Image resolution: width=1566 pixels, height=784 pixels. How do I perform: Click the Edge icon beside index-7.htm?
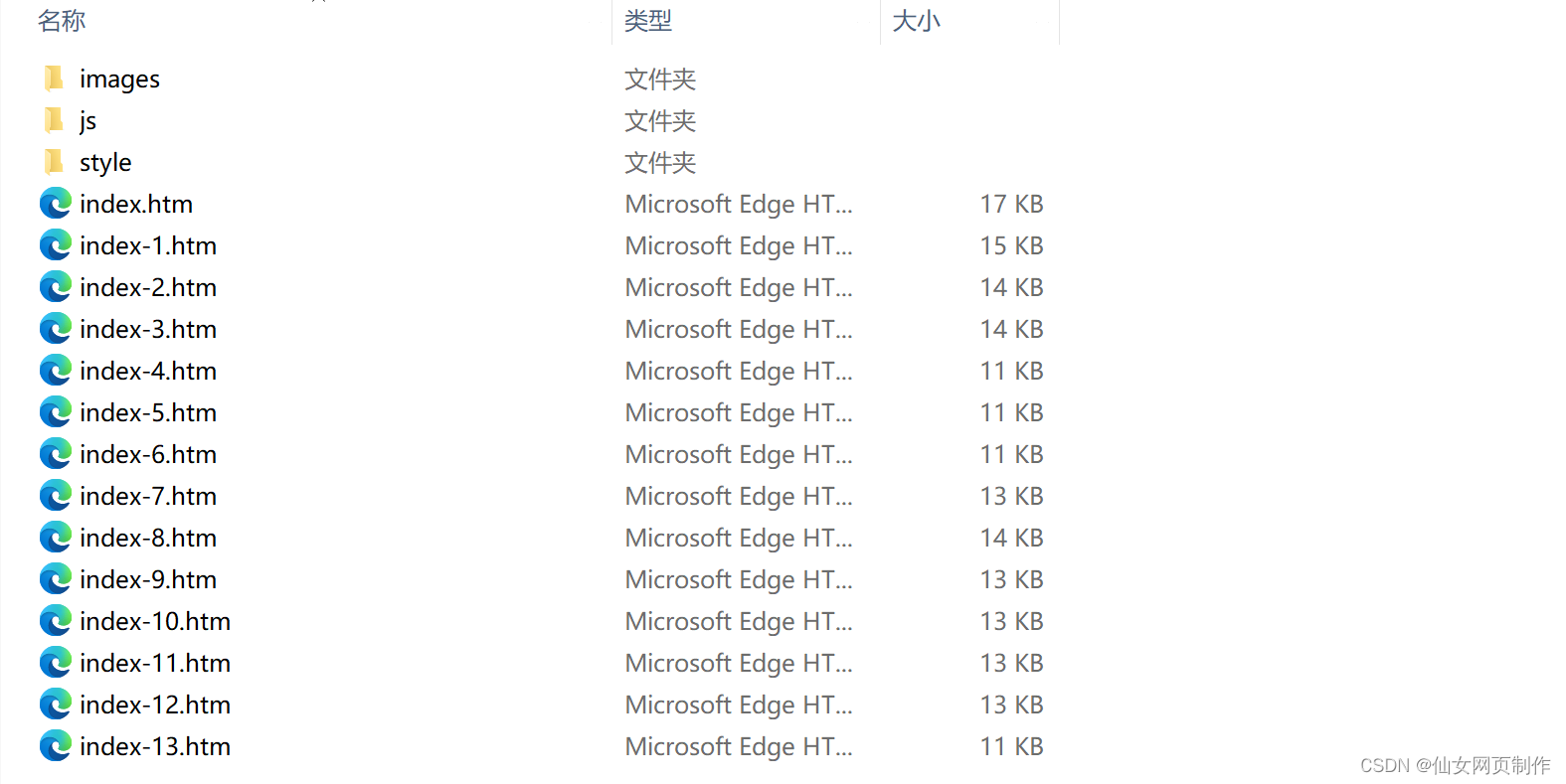click(55, 496)
